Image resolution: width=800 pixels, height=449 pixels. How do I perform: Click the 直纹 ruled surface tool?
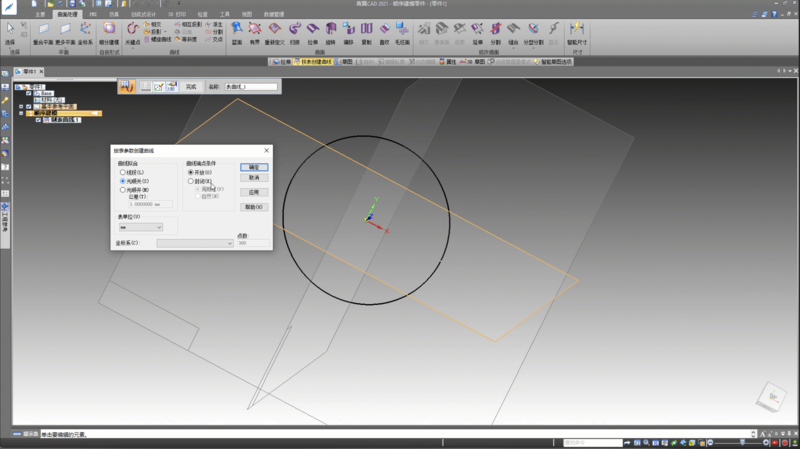tap(384, 33)
